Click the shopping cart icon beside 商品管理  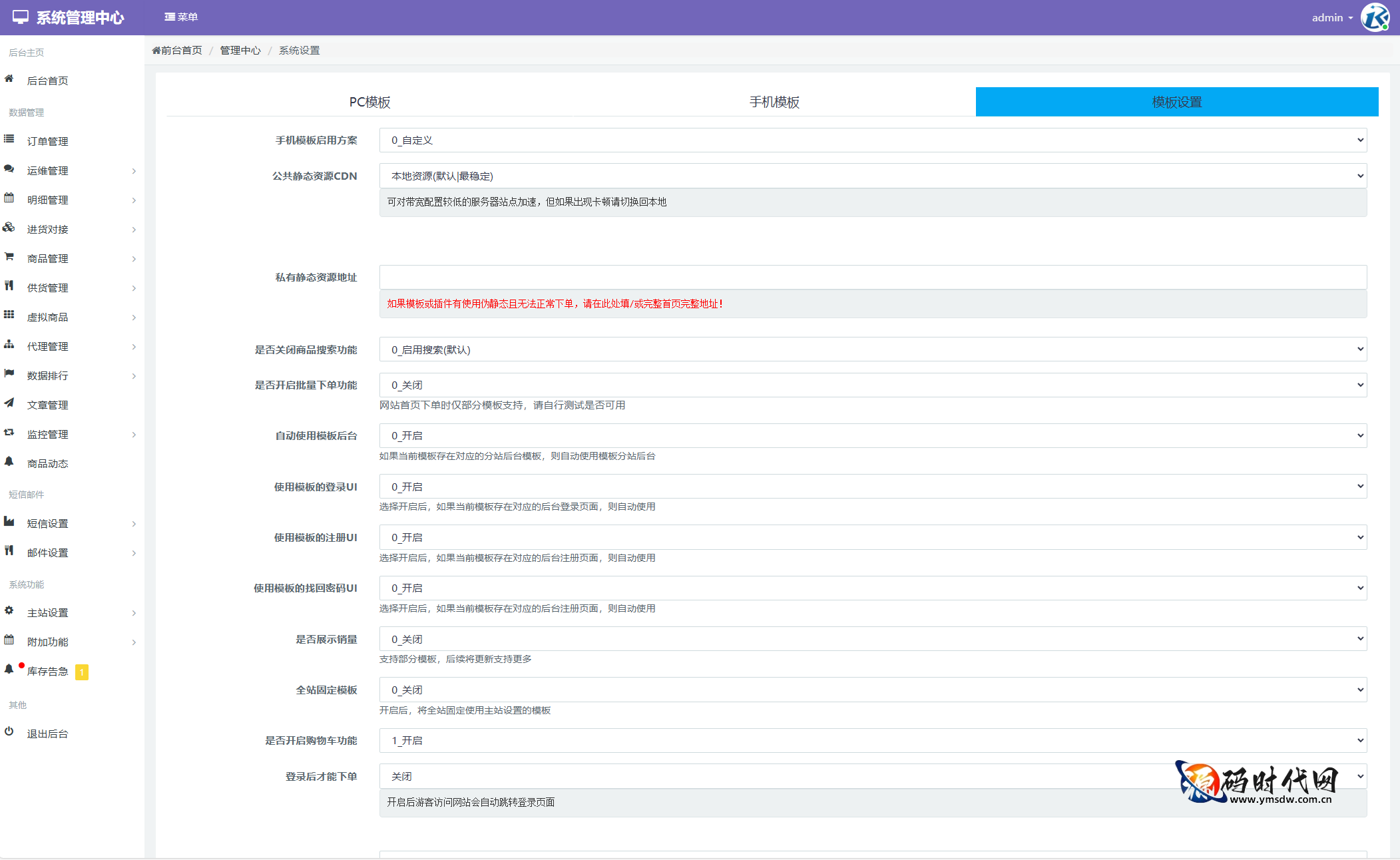click(x=9, y=257)
